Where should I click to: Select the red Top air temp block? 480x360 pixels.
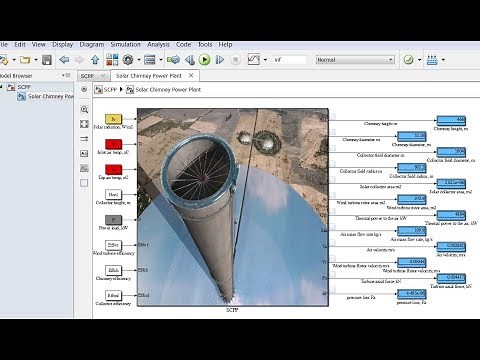coord(113,169)
